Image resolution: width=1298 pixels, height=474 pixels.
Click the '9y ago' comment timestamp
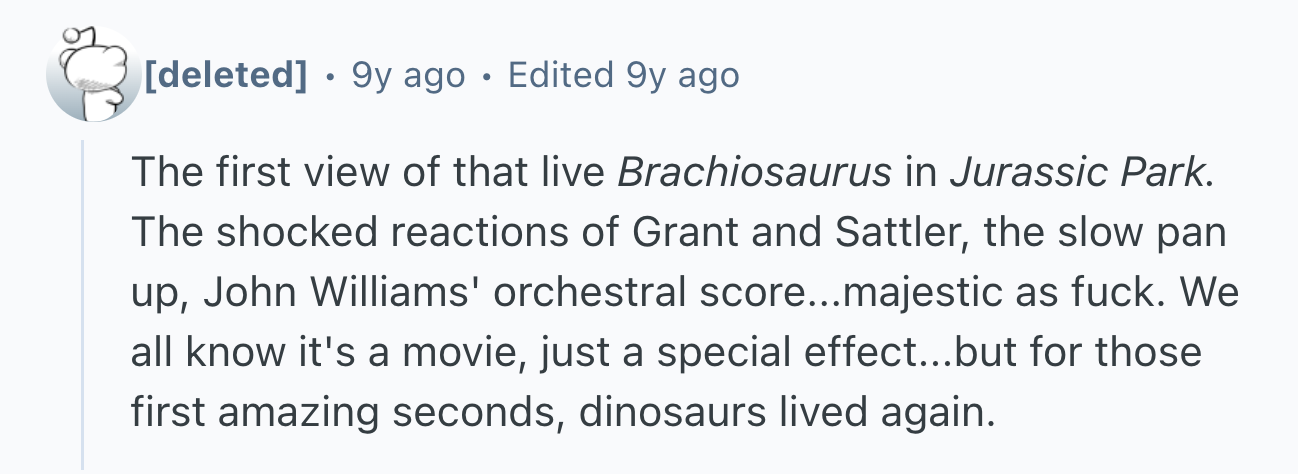[x=408, y=74]
